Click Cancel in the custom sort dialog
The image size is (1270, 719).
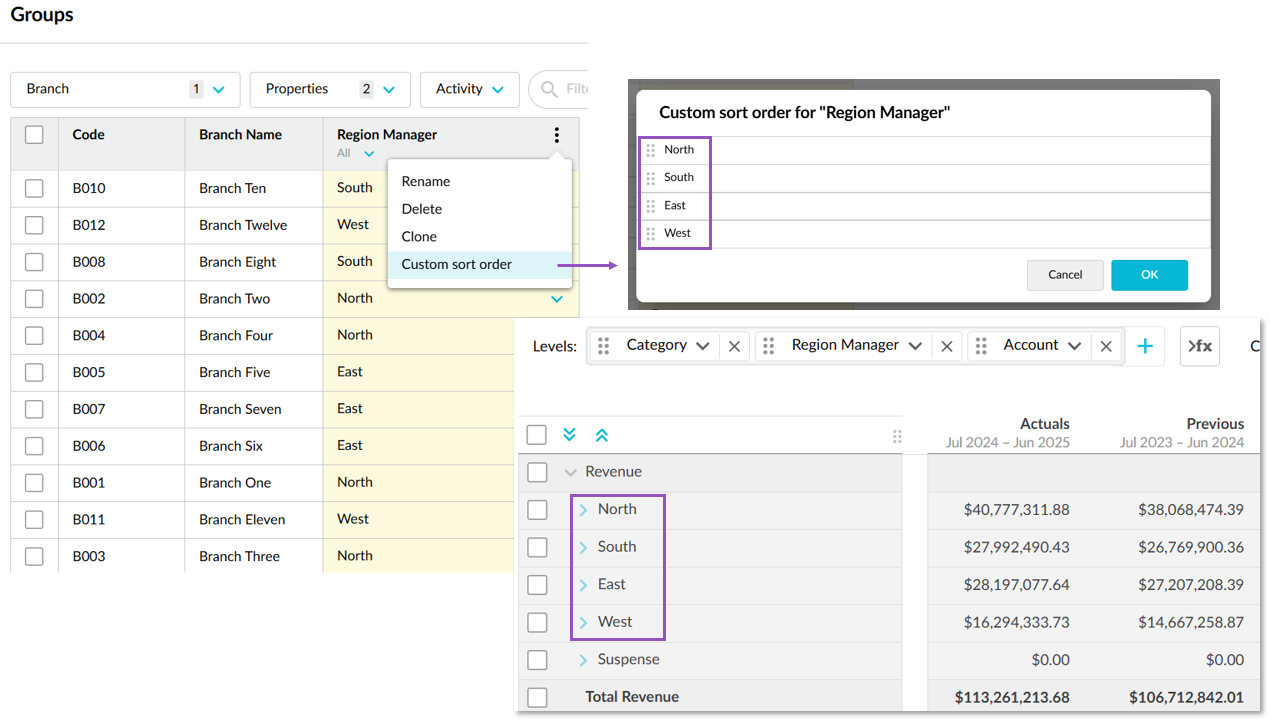(1065, 274)
